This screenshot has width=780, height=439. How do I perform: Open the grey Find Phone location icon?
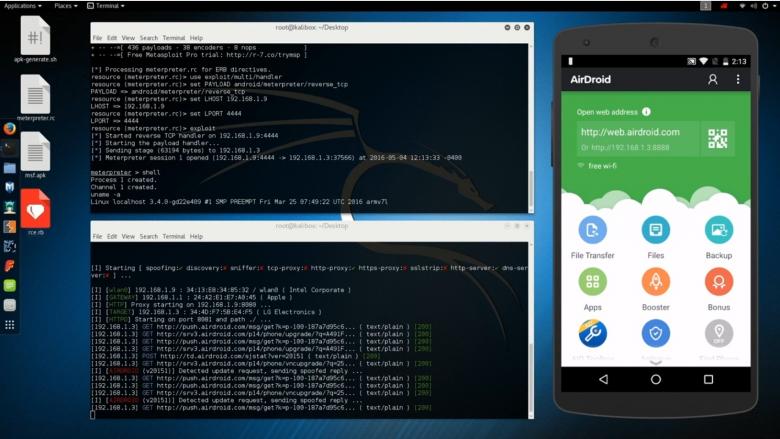click(x=719, y=333)
